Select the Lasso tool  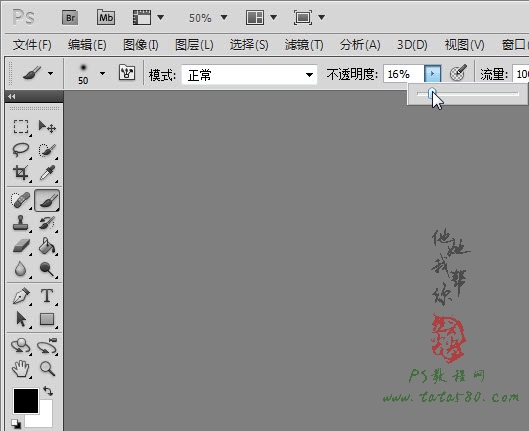pyautogui.click(x=21, y=150)
